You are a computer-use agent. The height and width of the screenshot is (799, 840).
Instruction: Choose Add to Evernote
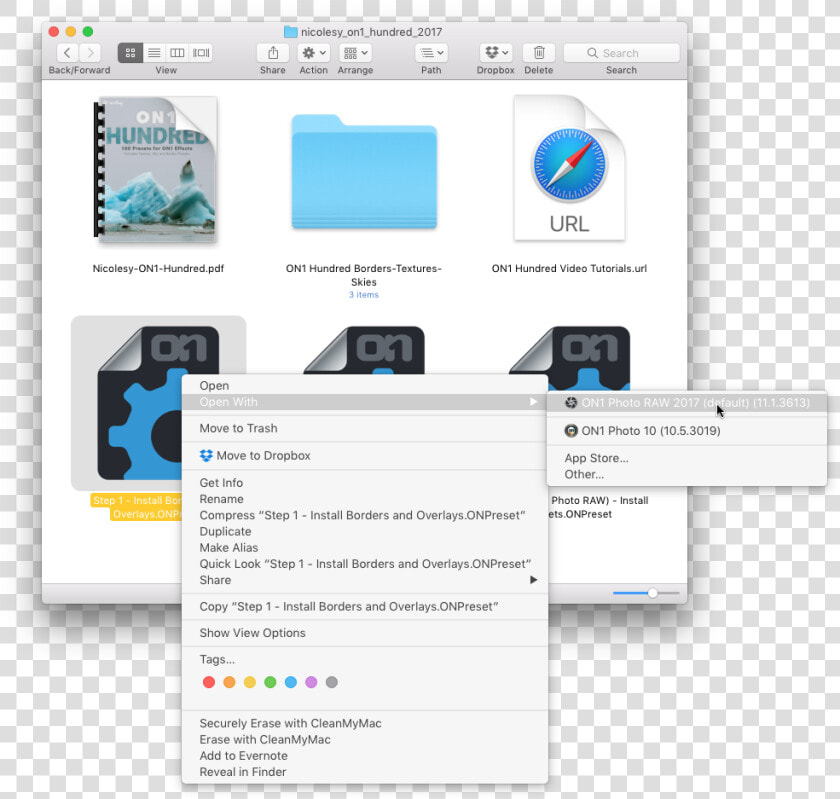click(364, 756)
